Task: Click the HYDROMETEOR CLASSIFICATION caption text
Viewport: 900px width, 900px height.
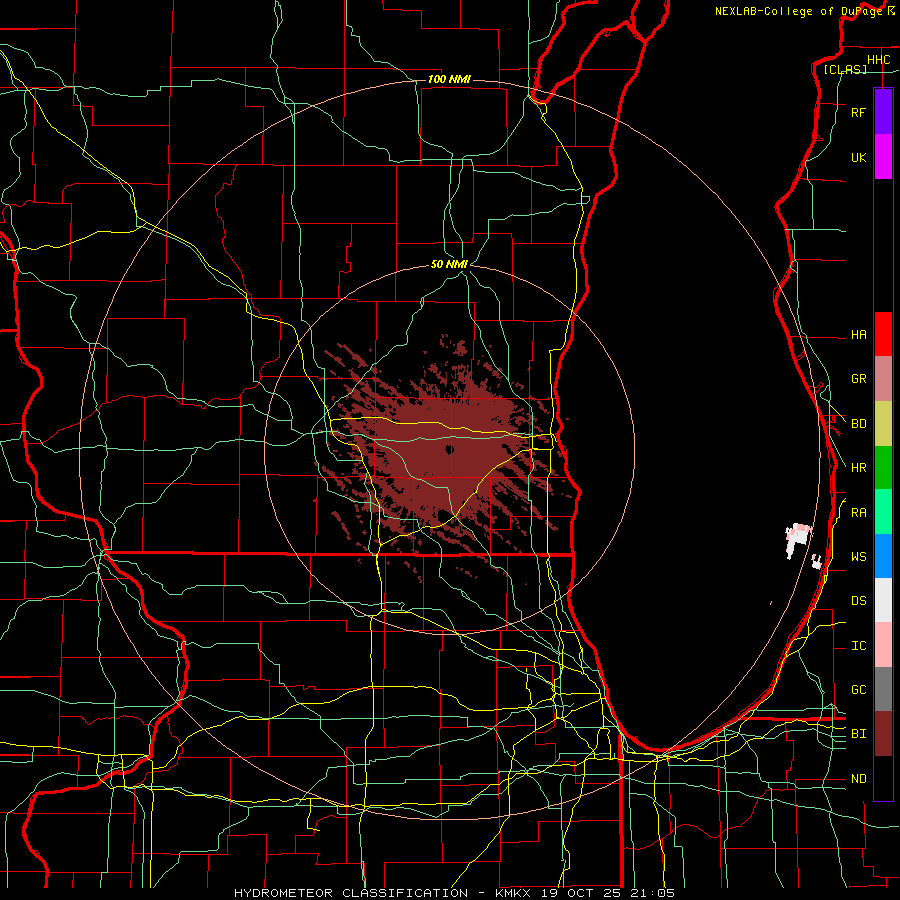Action: (454, 893)
